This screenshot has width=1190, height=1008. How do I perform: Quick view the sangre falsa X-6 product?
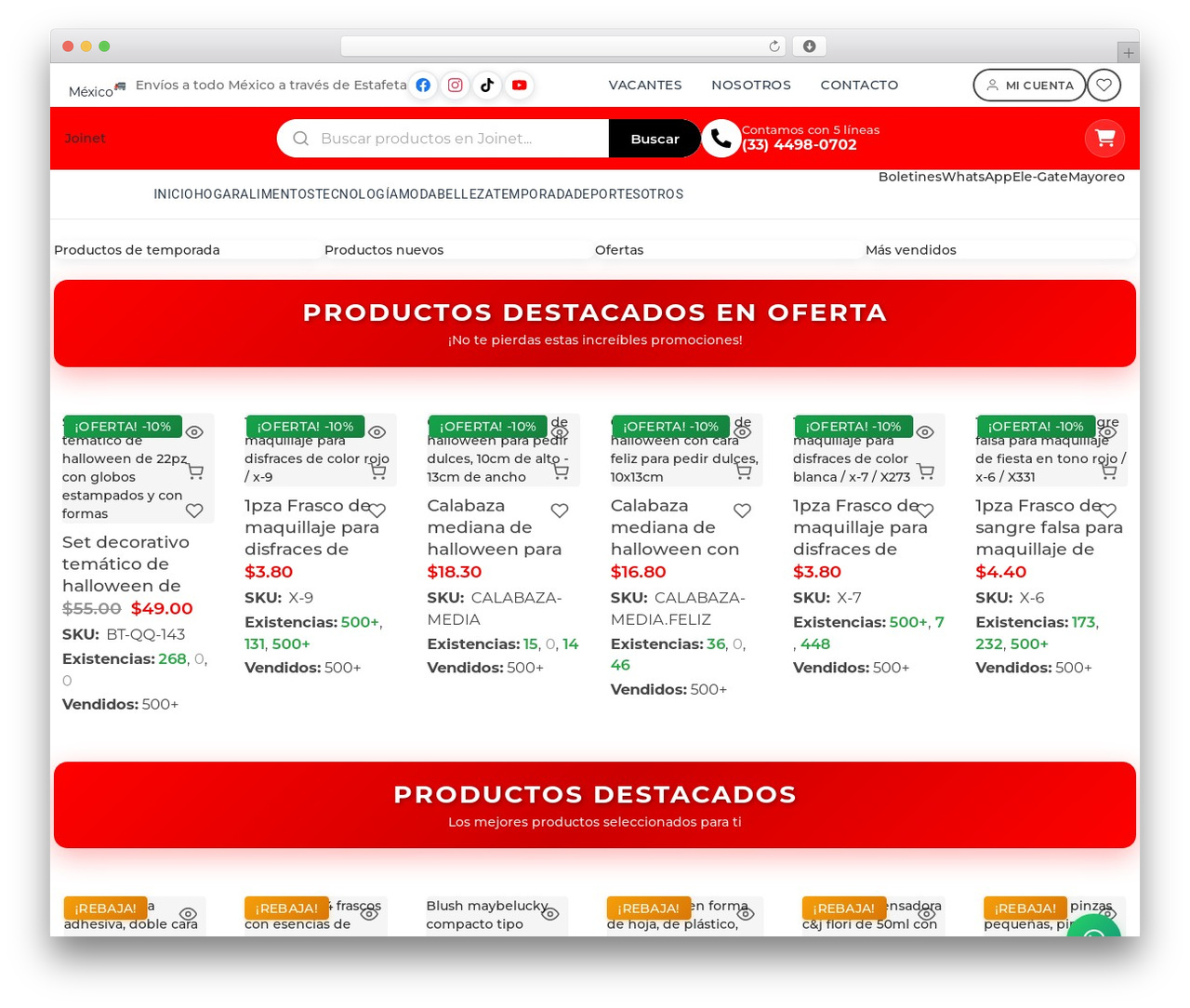tap(1107, 432)
